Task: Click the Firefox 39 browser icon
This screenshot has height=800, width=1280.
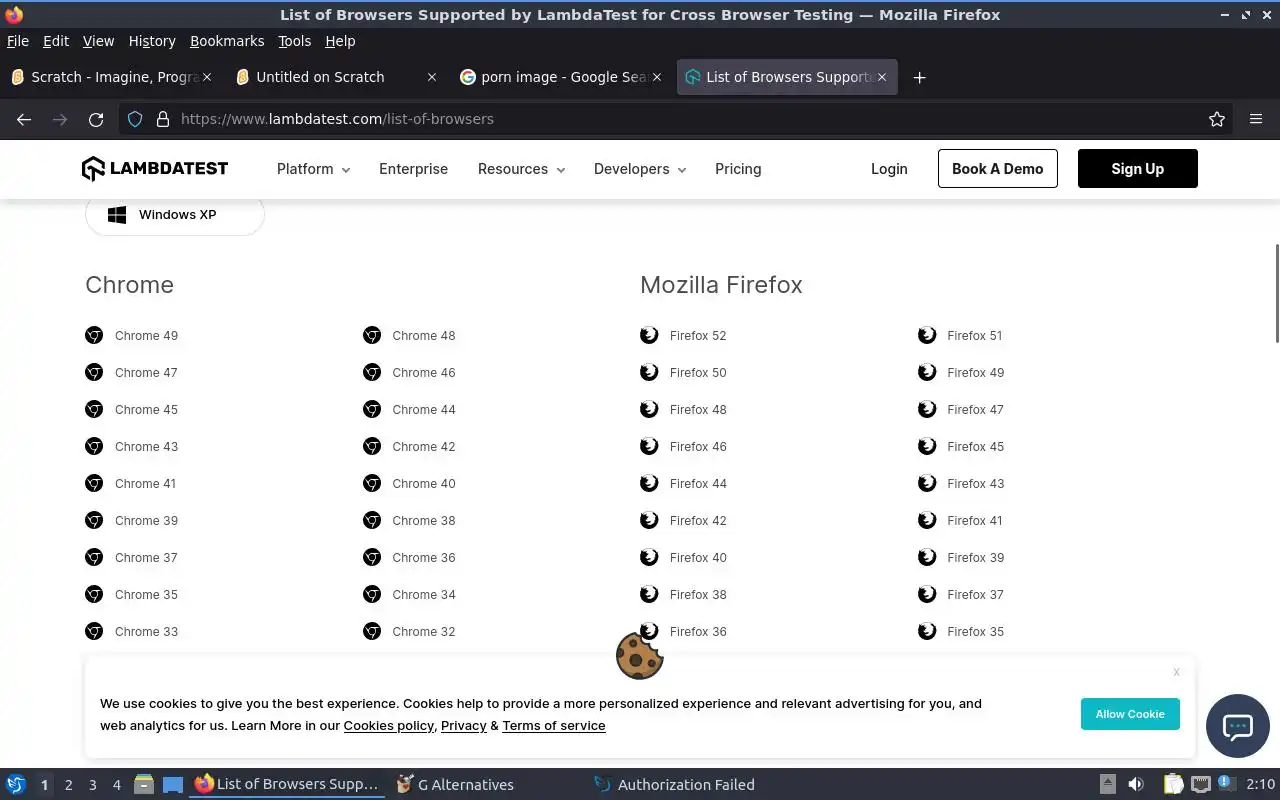Action: click(x=927, y=557)
